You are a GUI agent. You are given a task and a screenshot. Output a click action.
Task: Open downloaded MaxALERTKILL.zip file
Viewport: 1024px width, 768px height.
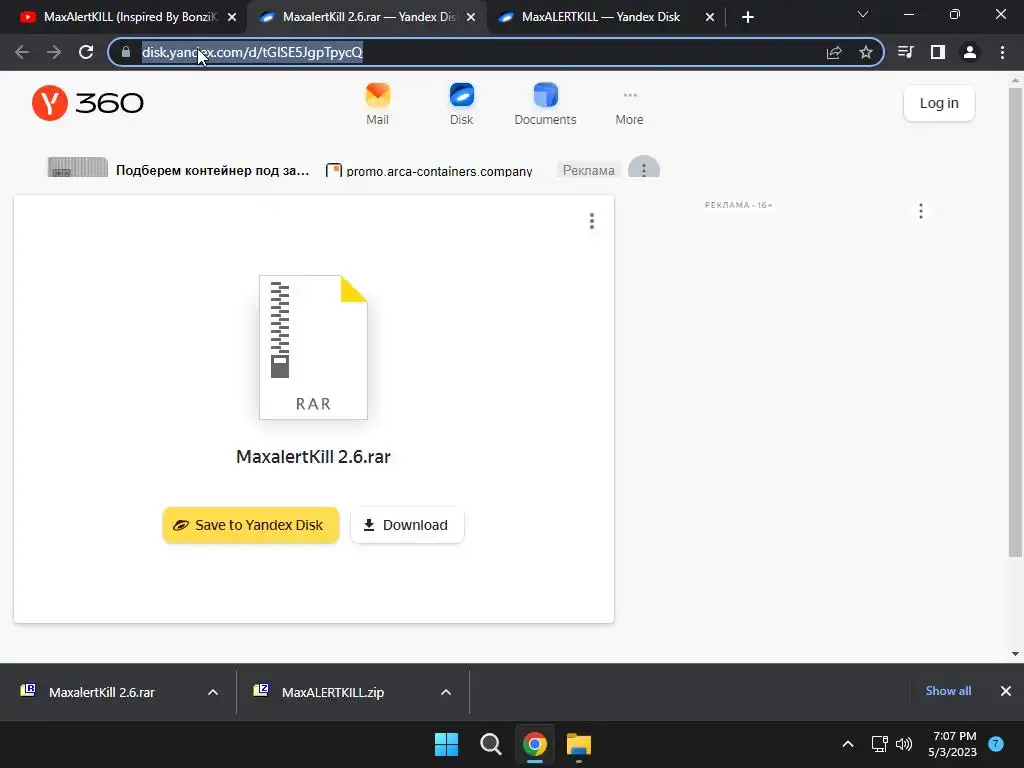(333, 692)
